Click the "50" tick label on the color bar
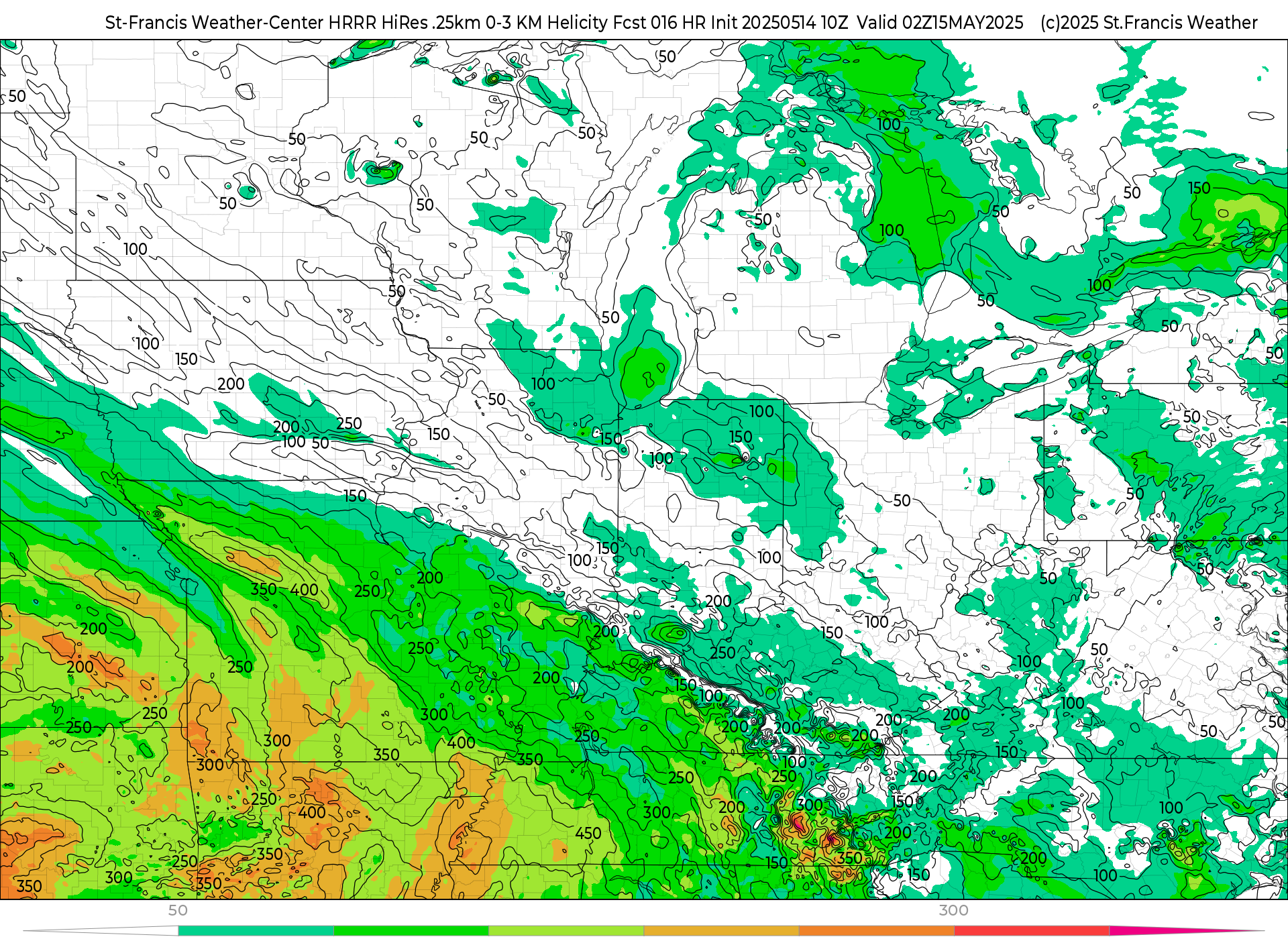The height and width of the screenshot is (939, 1288). point(178,910)
